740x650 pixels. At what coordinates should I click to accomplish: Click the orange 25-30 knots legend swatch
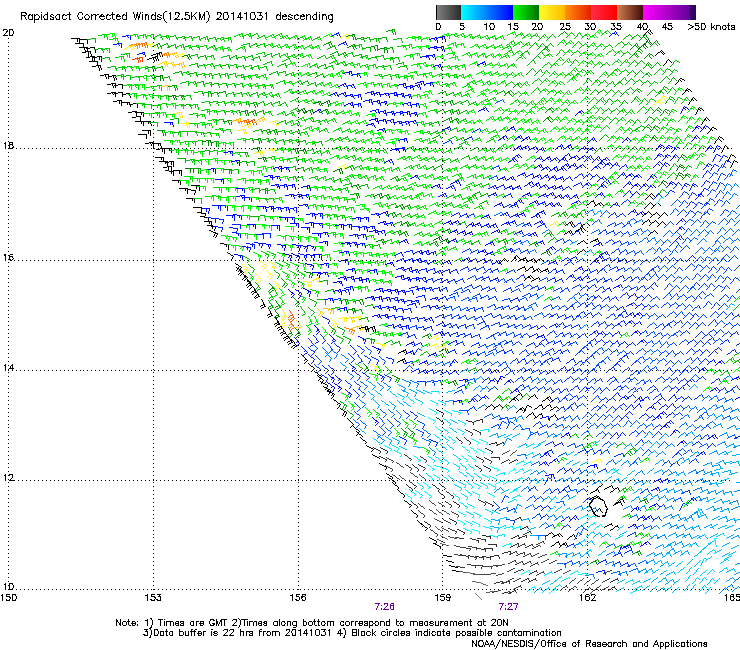[x=578, y=12]
